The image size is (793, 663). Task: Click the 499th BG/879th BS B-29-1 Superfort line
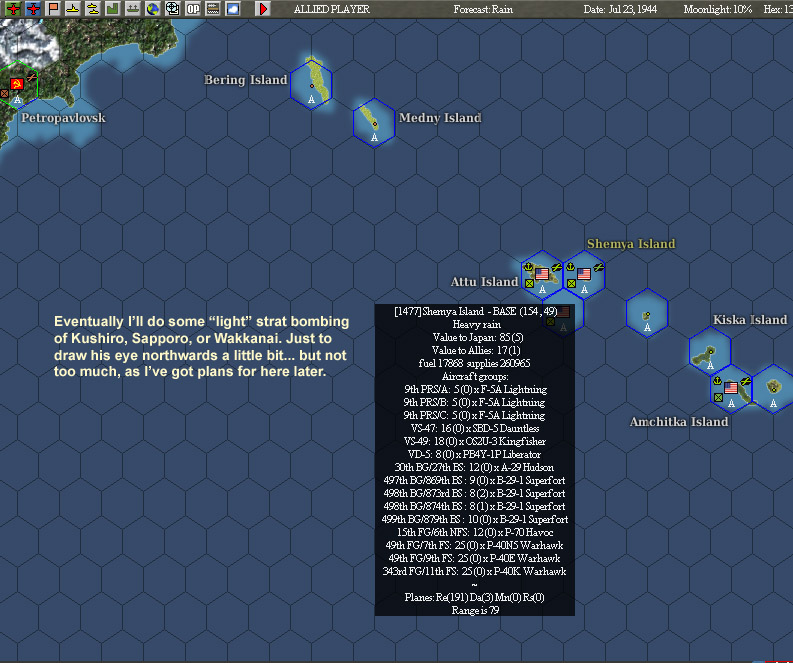point(475,519)
